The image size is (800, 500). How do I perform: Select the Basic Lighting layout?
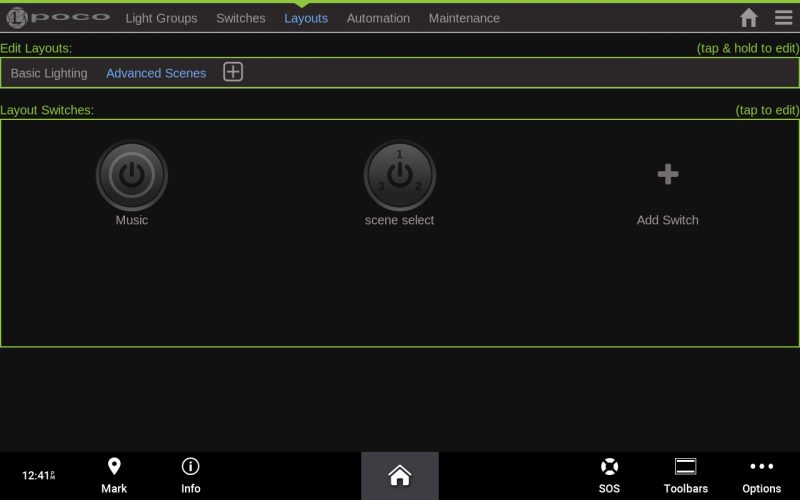pos(49,73)
